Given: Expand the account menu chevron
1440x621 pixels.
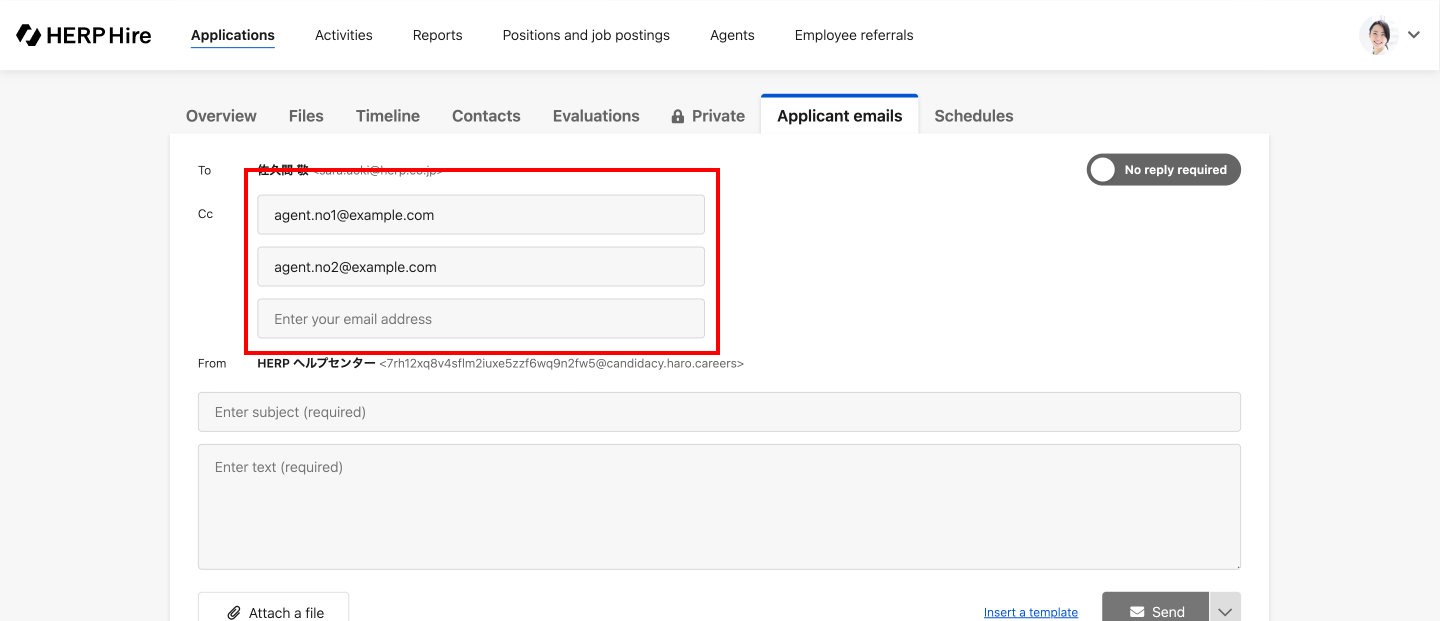Looking at the screenshot, I should tap(1414, 35).
